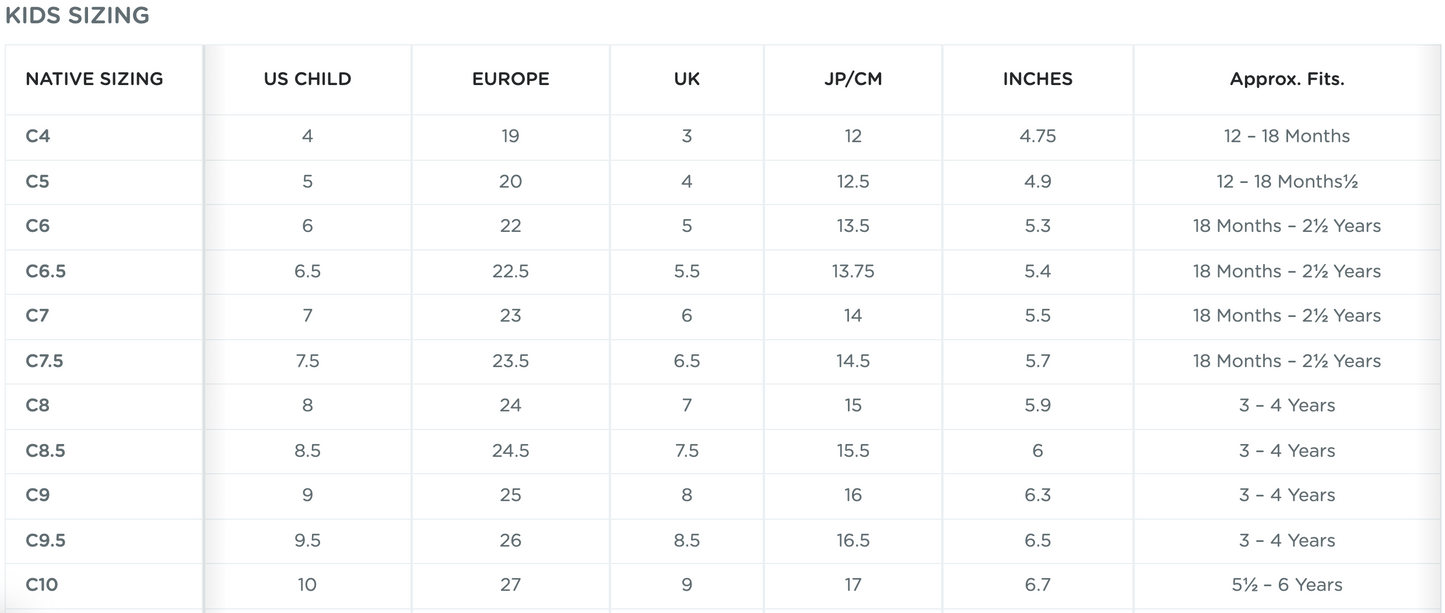Select the C4 native sizing row label
This screenshot has width=1445, height=613.
point(38,136)
